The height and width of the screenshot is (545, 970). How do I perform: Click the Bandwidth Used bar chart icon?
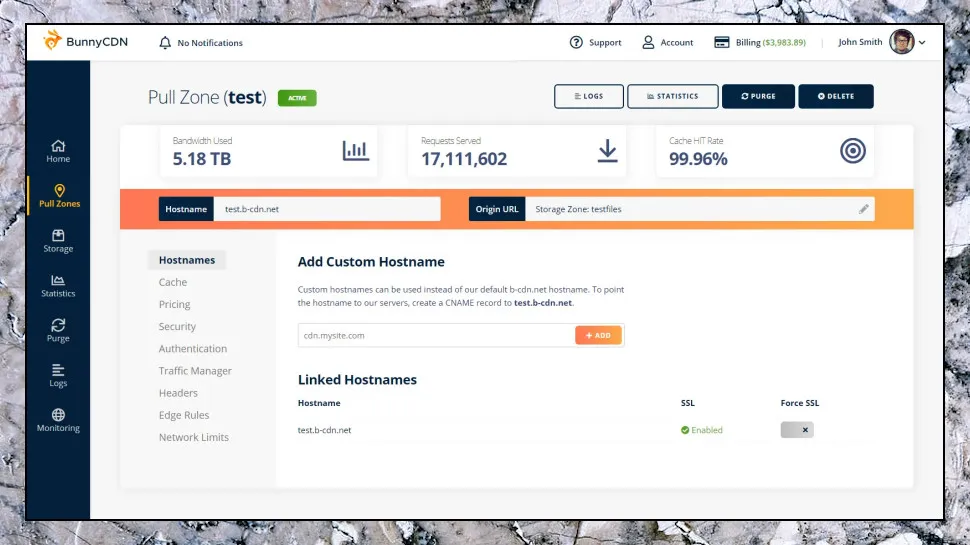[x=356, y=150]
